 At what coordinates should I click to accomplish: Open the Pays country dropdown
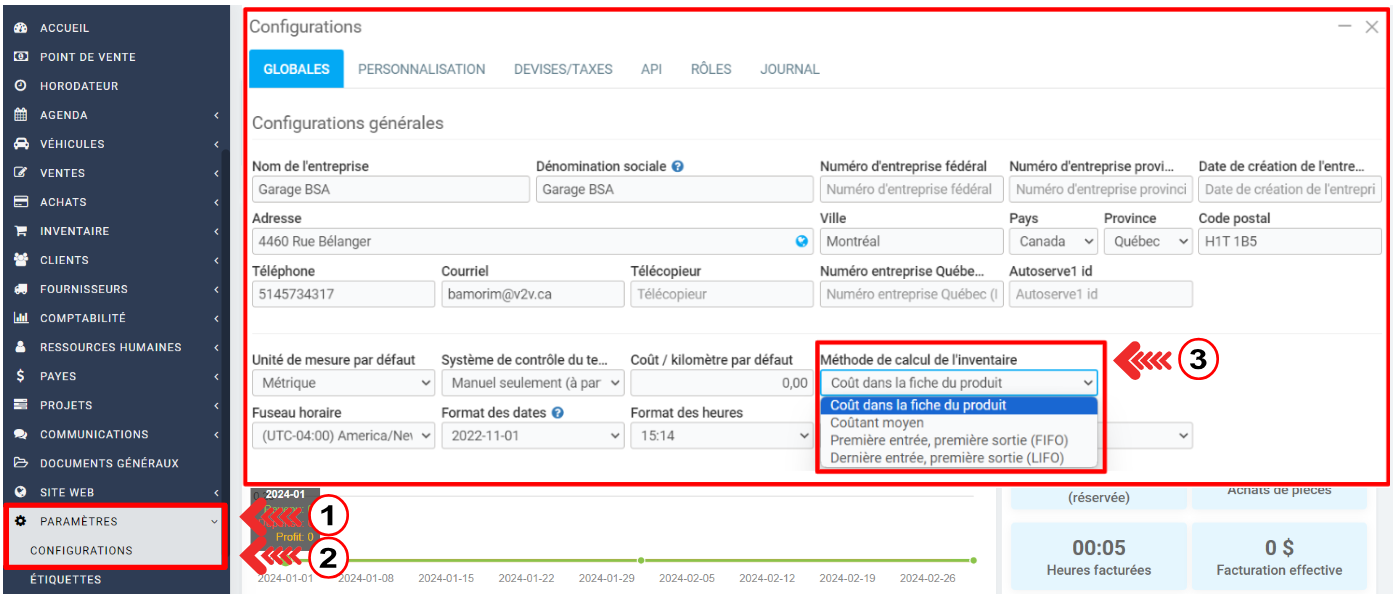tap(1054, 241)
